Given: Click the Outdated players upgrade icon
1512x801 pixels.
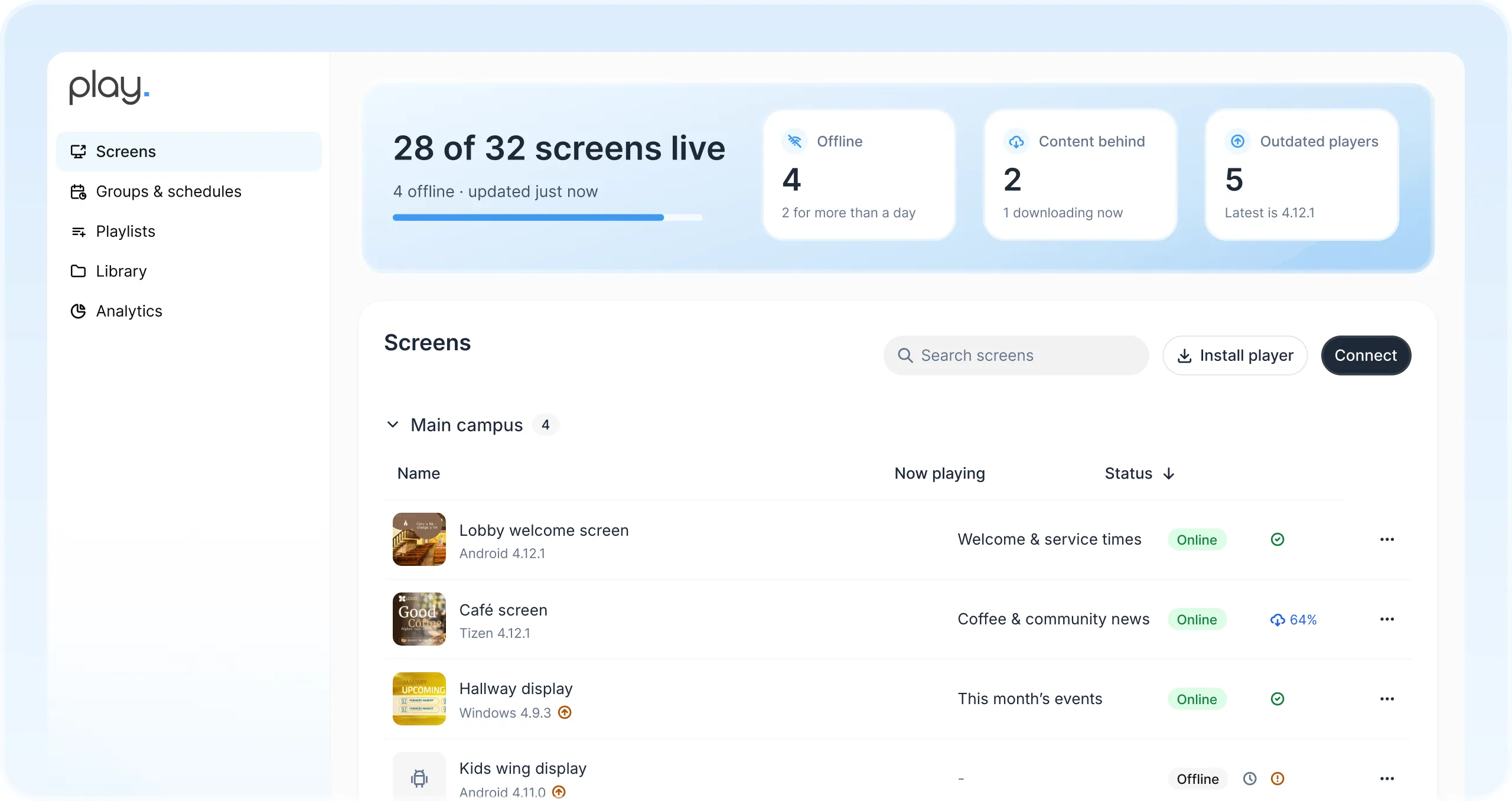Looking at the screenshot, I should (x=1237, y=141).
